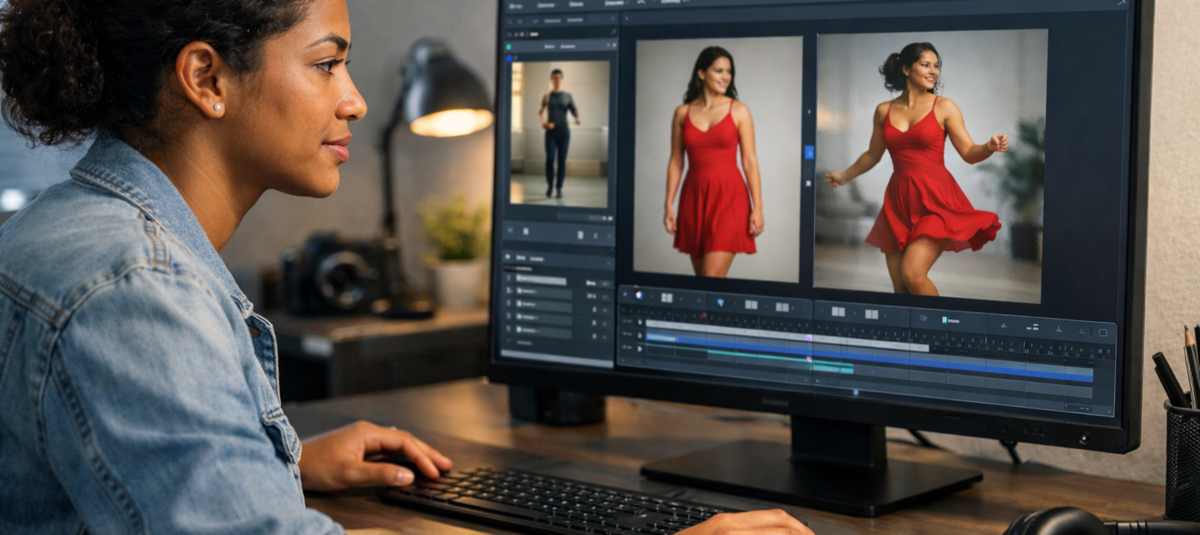1200x535 pixels.
Task: Click the trash icon below the small source preview
Action: point(580,234)
